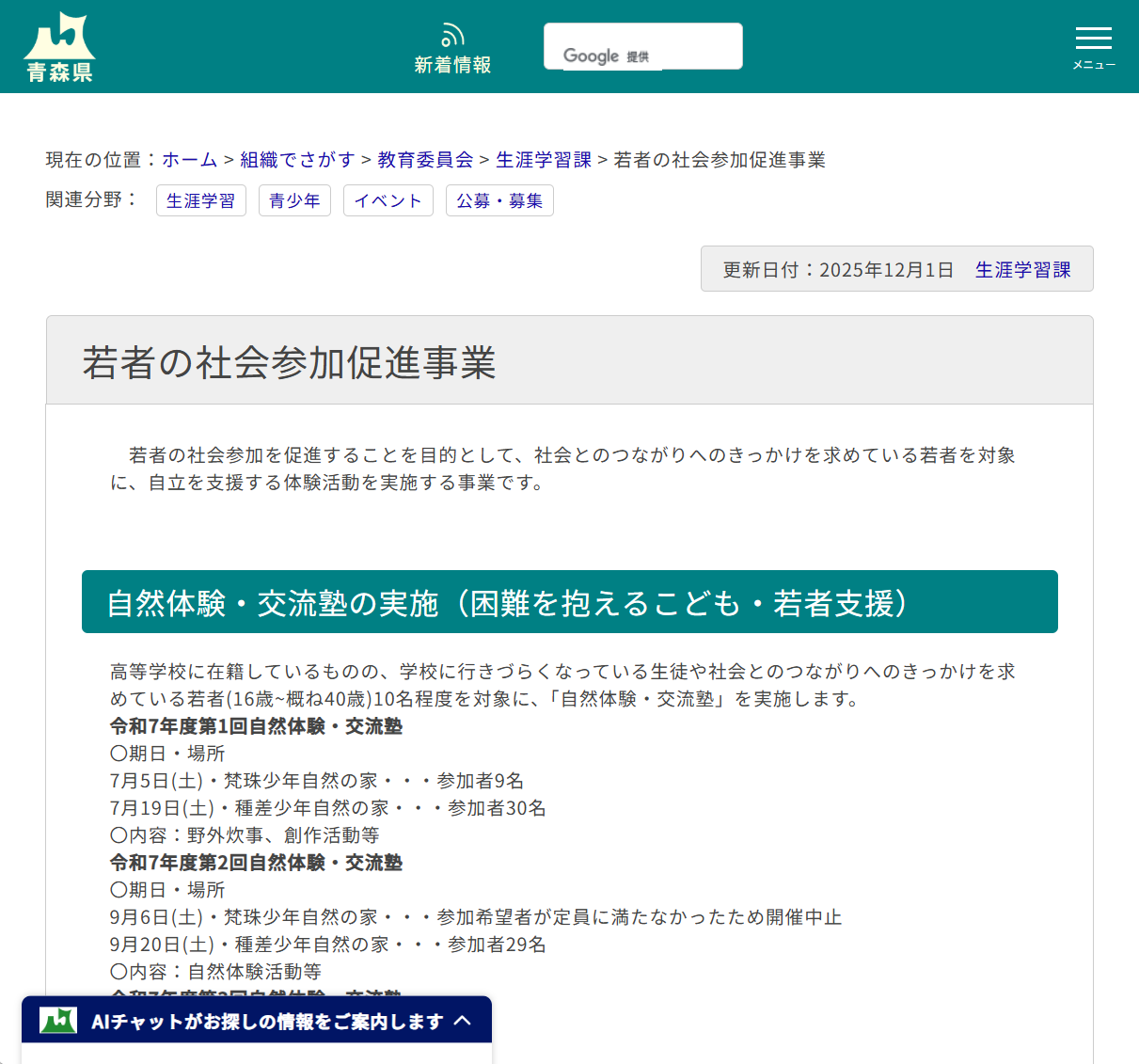
Task: Navigate to 組織でさがす page
Action: pyautogui.click(x=298, y=160)
